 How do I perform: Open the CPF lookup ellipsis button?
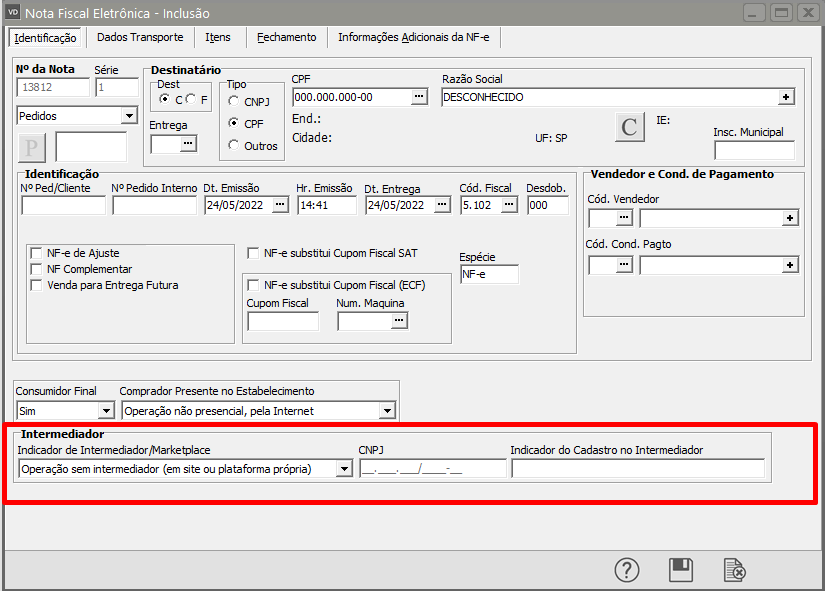[x=419, y=97]
